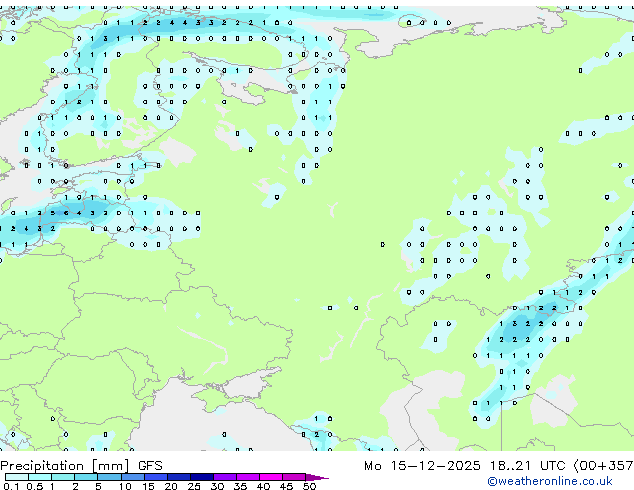The width and height of the screenshot is (634, 490).
Task: Click the 2 mm cyan legend swatch
Action: point(85,477)
